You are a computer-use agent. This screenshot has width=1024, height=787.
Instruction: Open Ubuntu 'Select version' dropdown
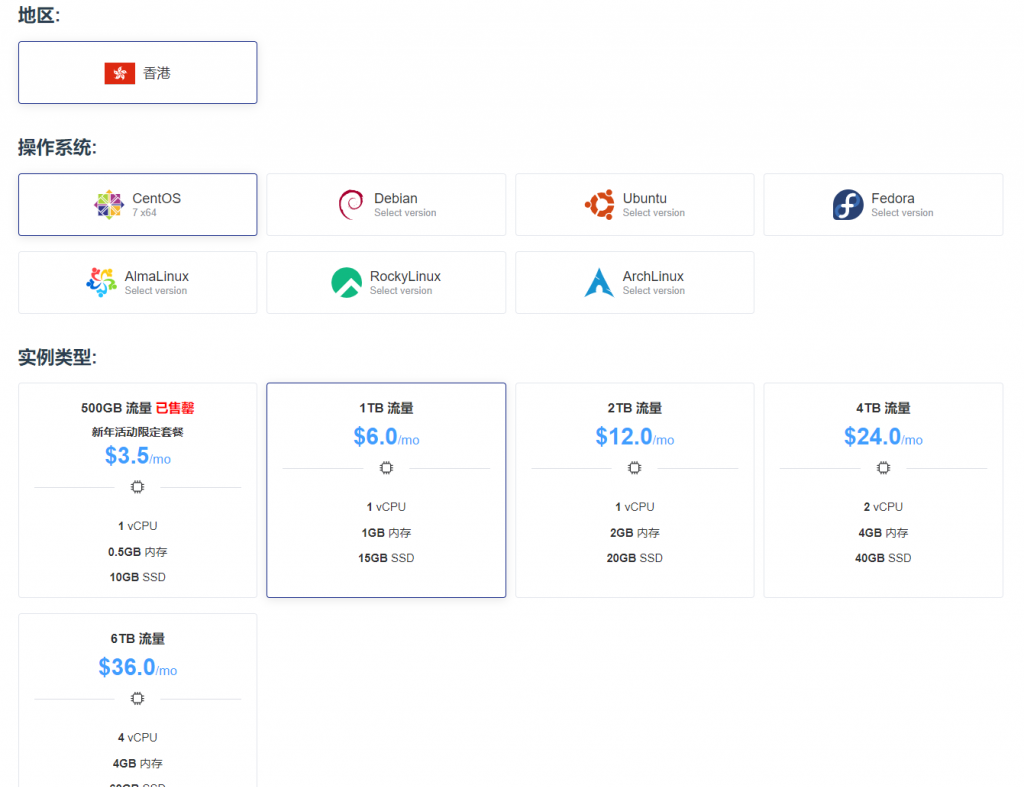point(653,213)
